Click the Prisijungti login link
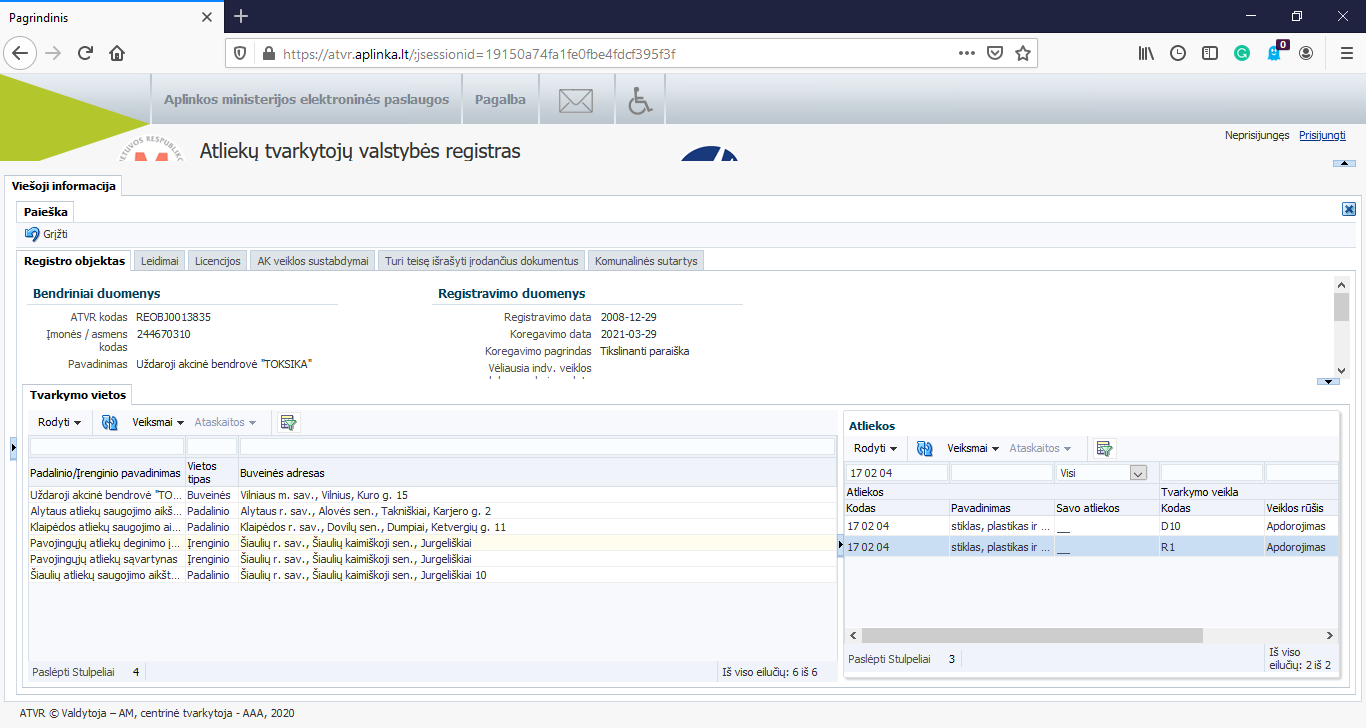The width and height of the screenshot is (1366, 728). [x=1322, y=136]
